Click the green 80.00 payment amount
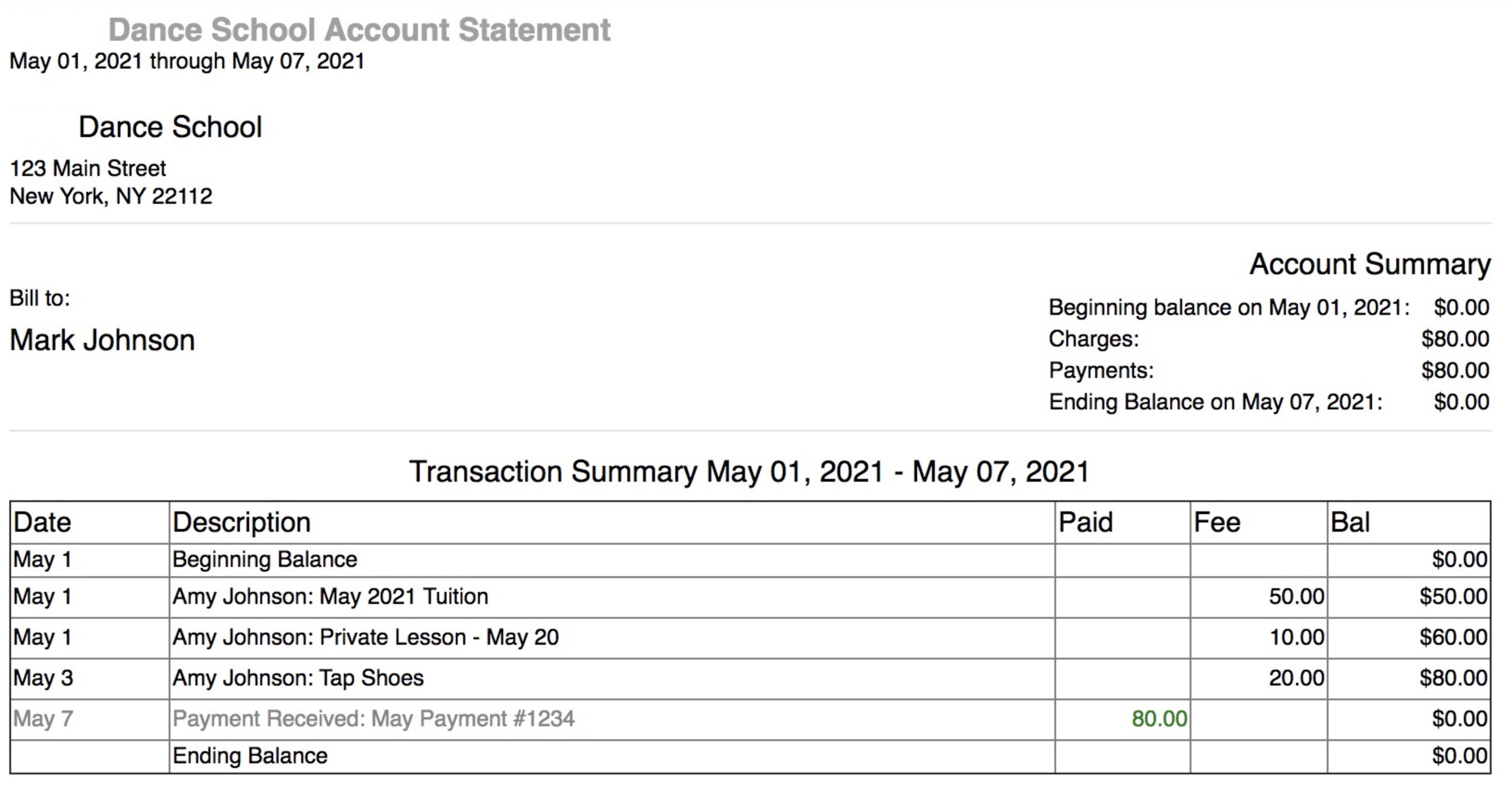This screenshot has width=1512, height=805. [1159, 719]
